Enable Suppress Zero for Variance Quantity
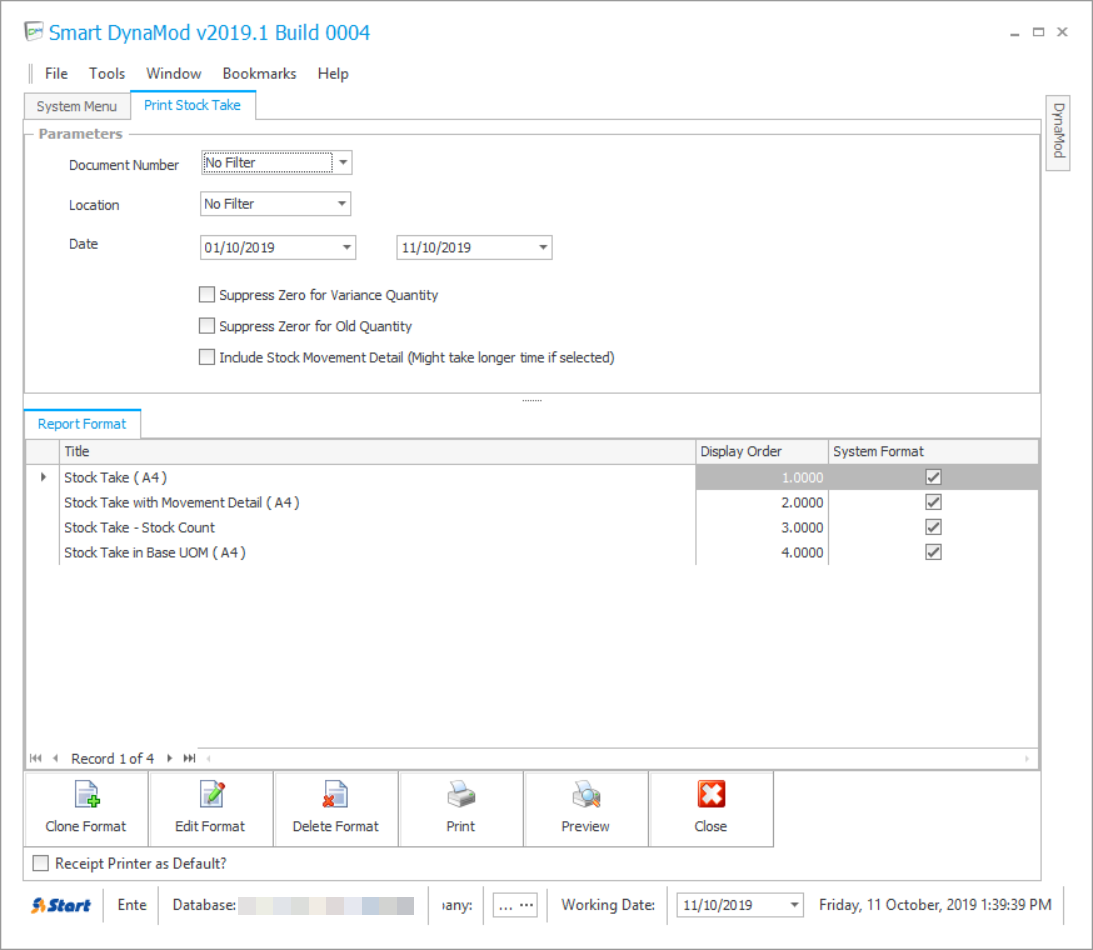1093x950 pixels. [206, 295]
